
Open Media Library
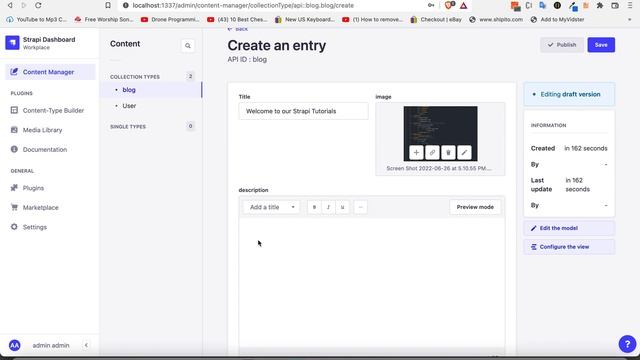(x=37, y=130)
